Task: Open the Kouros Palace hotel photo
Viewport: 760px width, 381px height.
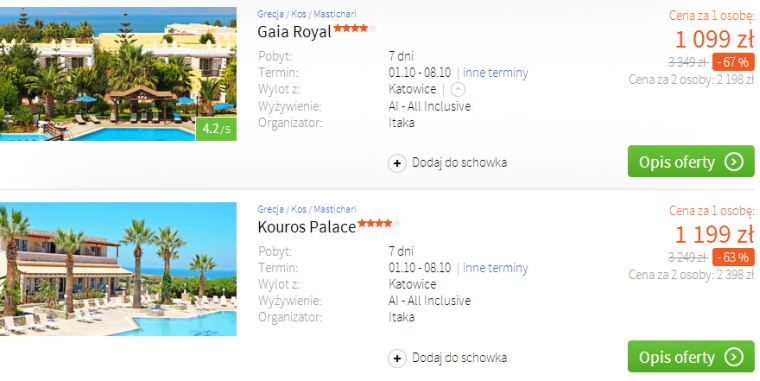Action: coord(118,269)
